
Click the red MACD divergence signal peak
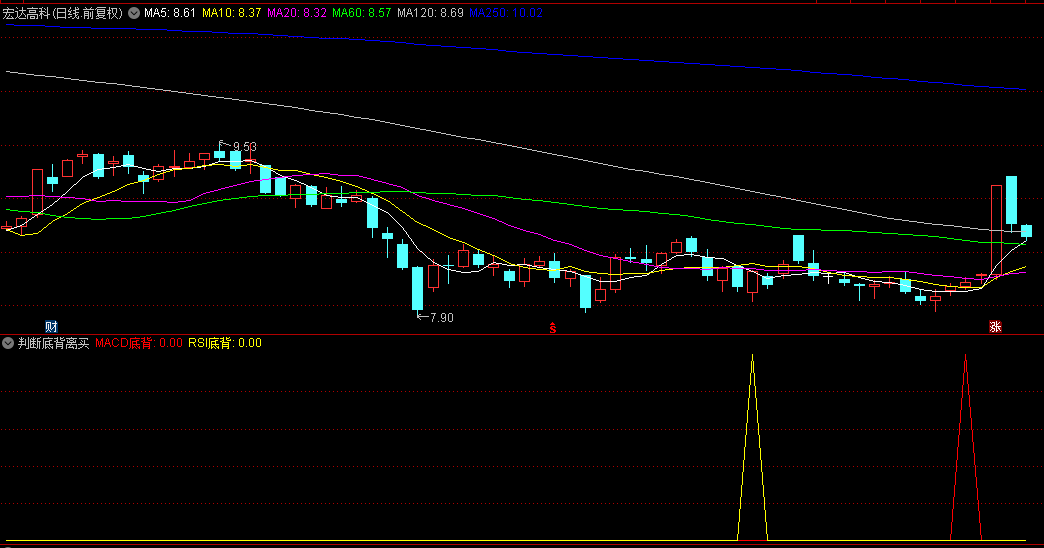[x=965, y=446]
